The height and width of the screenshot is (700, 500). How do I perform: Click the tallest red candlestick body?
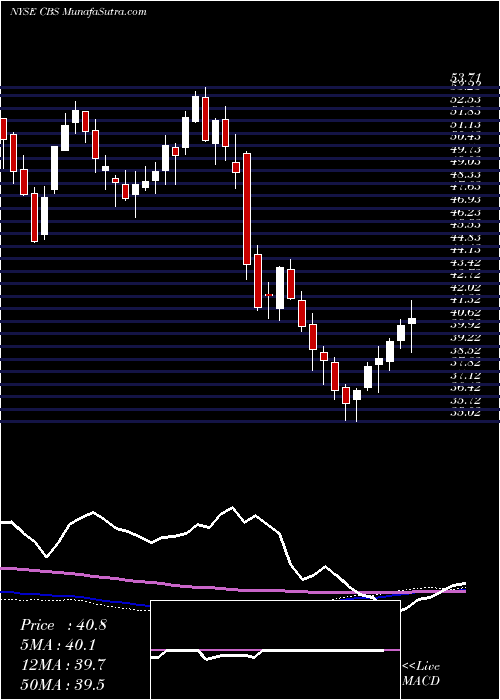[x=247, y=208]
